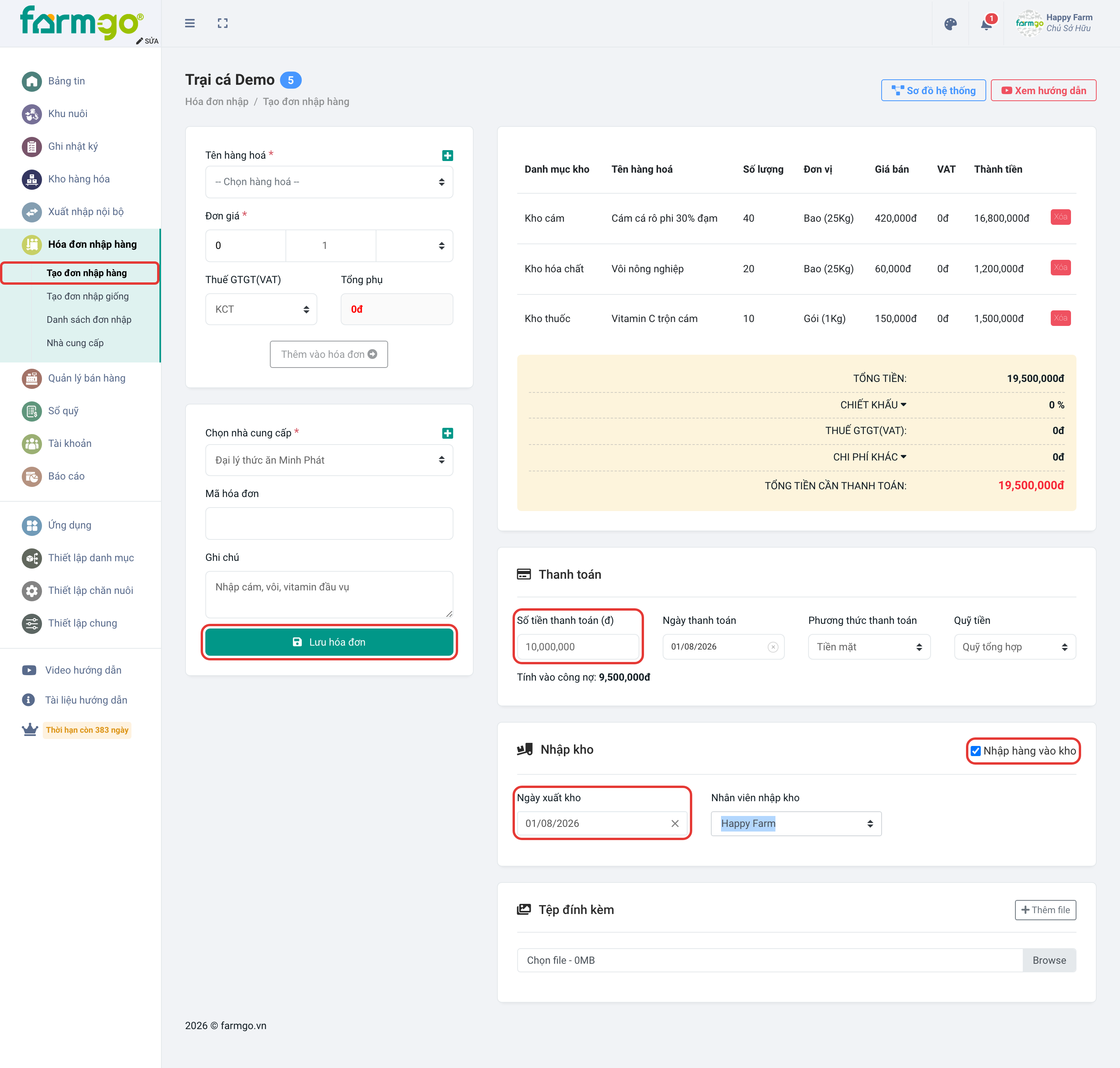
Task: Select Tạo đơn nhập giống submenu
Action: point(87,297)
